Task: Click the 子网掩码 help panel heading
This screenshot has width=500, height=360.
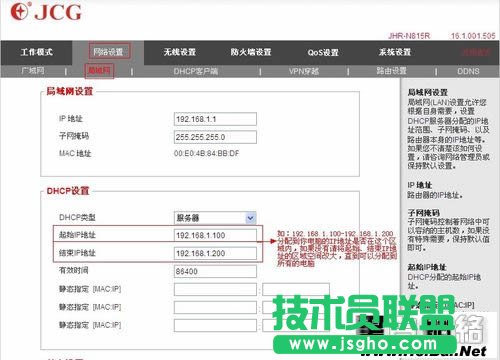Action: tap(424, 213)
